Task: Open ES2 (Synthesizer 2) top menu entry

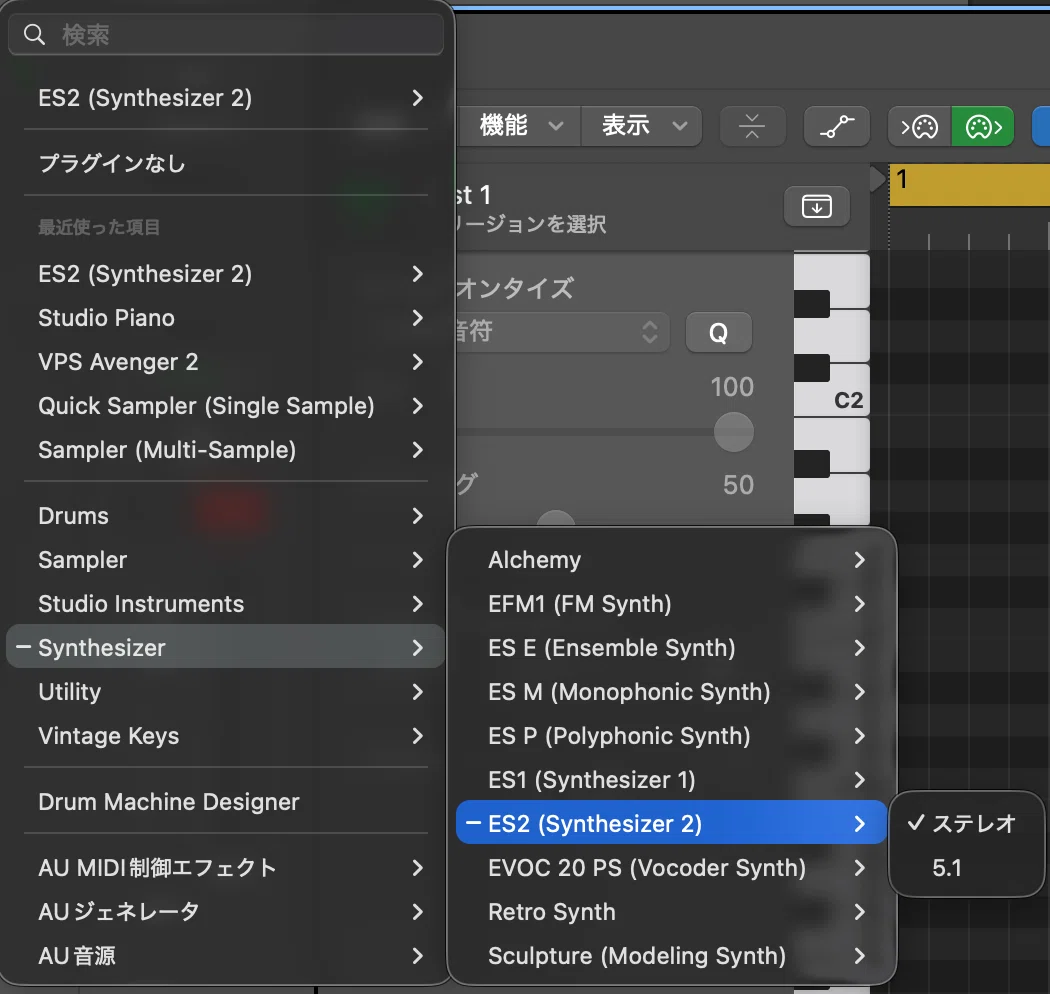Action: (226, 98)
